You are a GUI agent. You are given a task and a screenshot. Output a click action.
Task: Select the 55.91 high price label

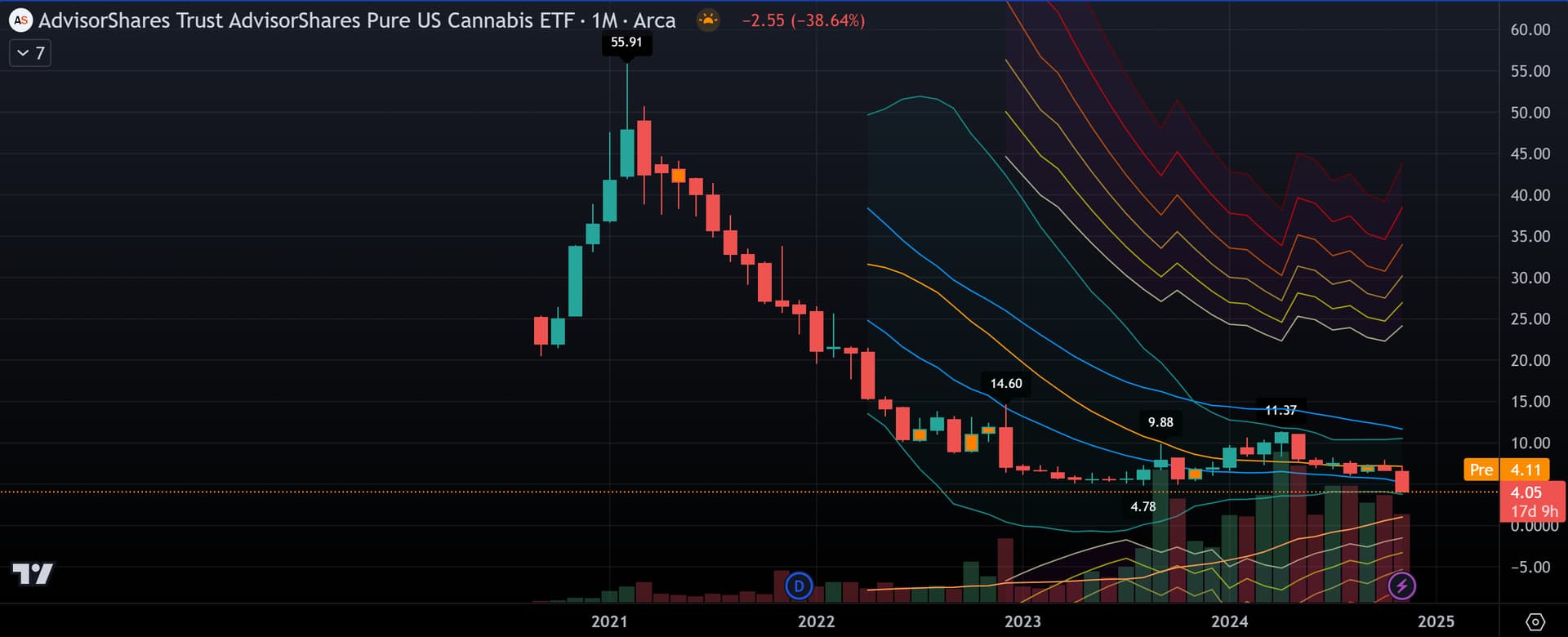[626, 42]
